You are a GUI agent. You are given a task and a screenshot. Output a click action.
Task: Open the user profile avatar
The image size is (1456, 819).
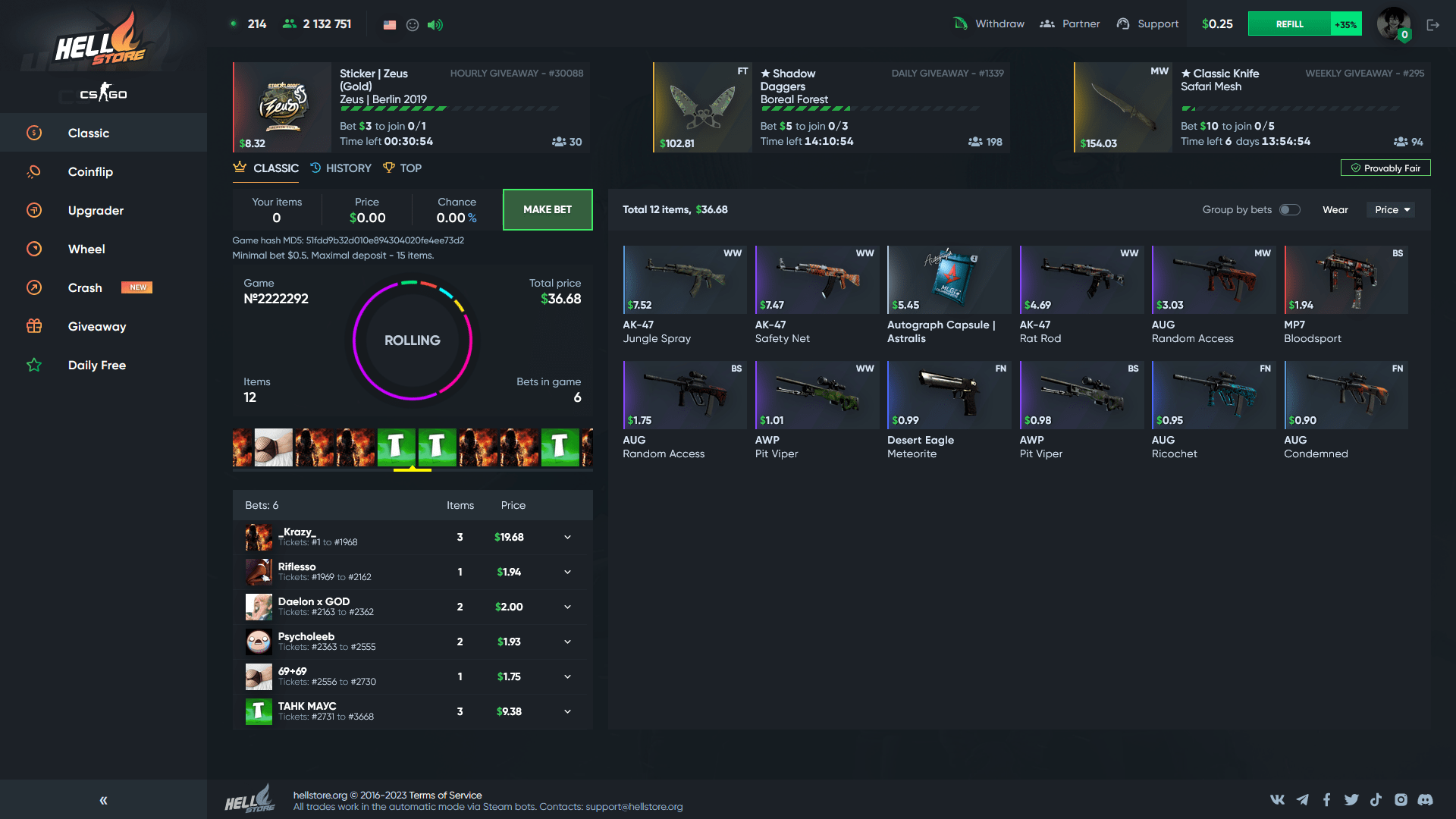[1394, 24]
